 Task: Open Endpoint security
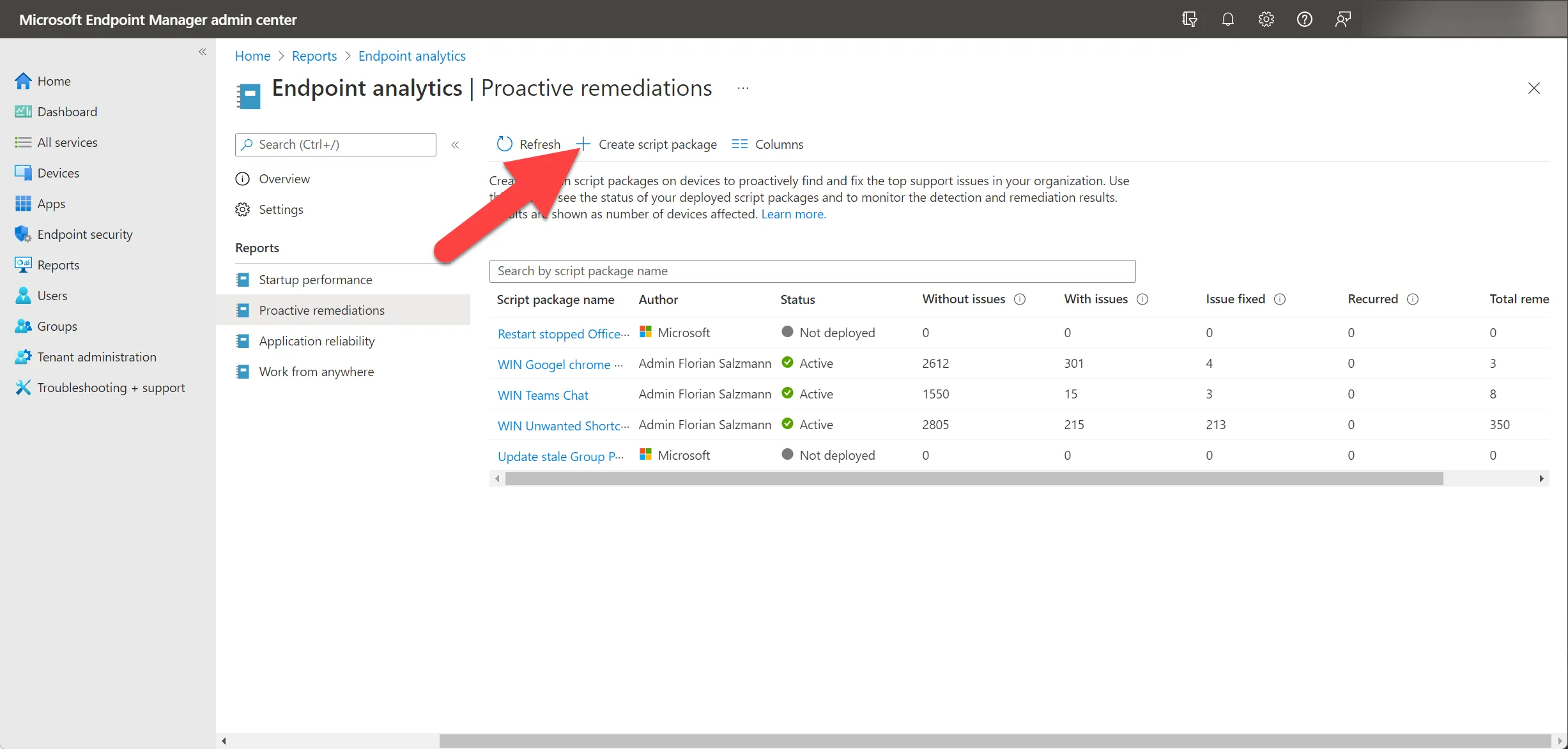pos(85,234)
